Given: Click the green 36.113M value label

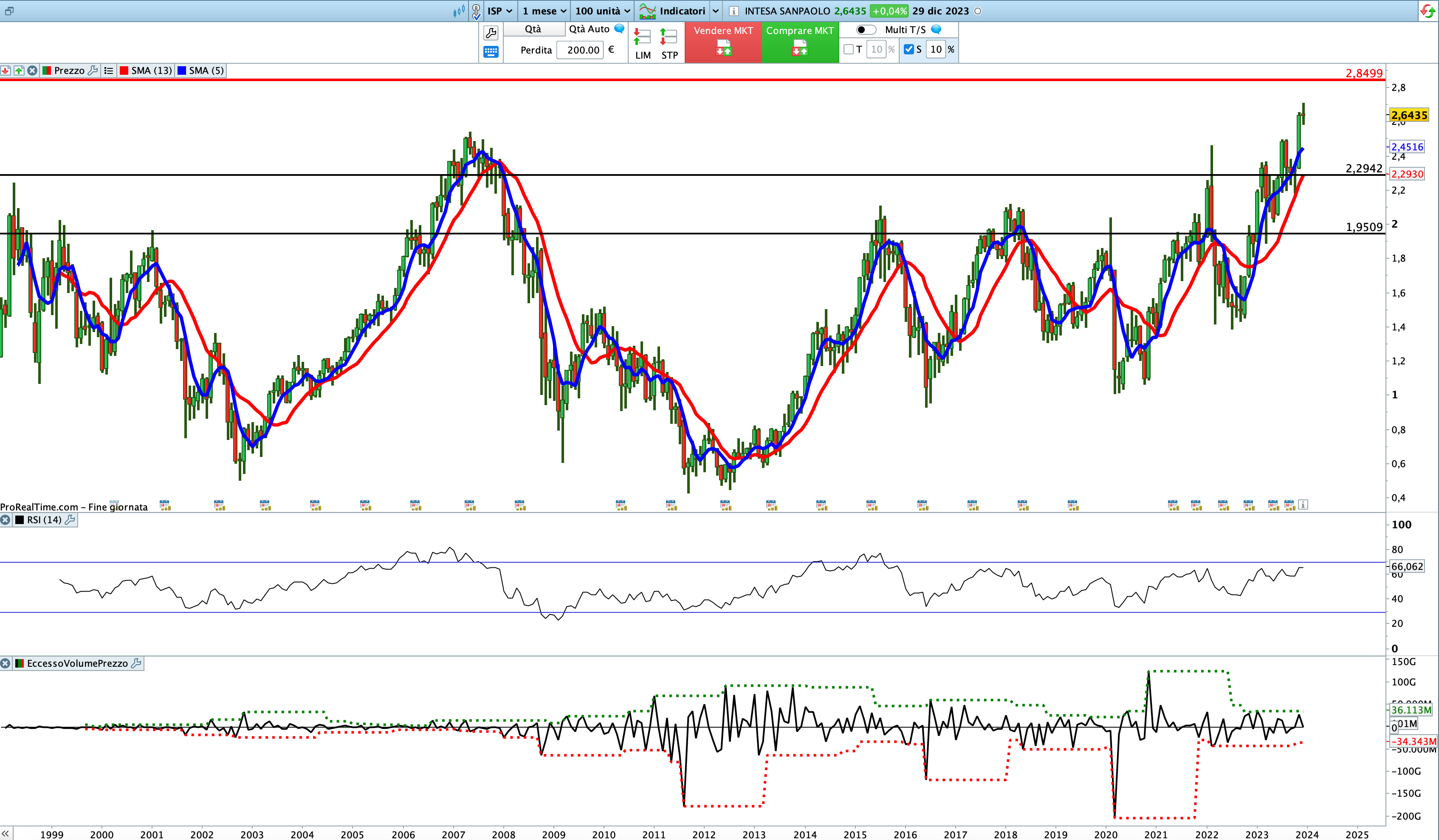Looking at the screenshot, I should (x=1411, y=710).
